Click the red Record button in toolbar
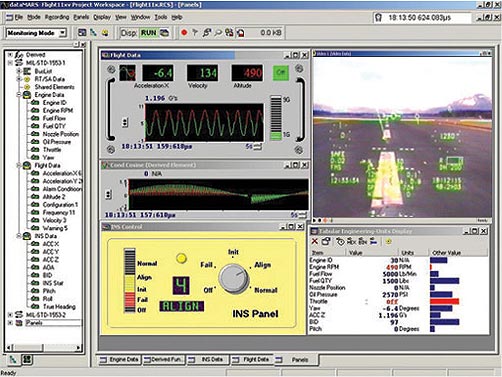502x377 pixels. (x=184, y=33)
